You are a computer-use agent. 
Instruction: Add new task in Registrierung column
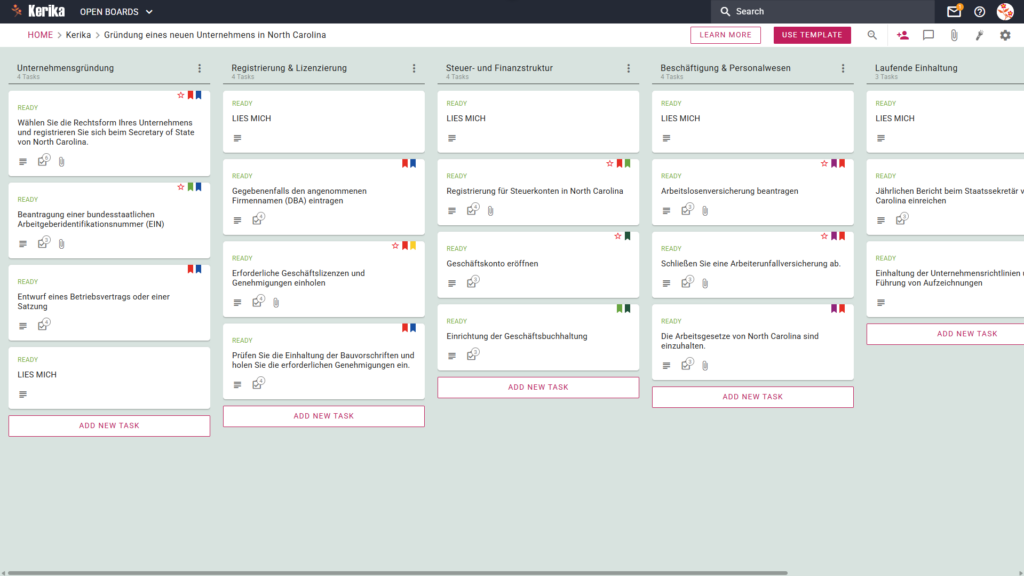[324, 416]
